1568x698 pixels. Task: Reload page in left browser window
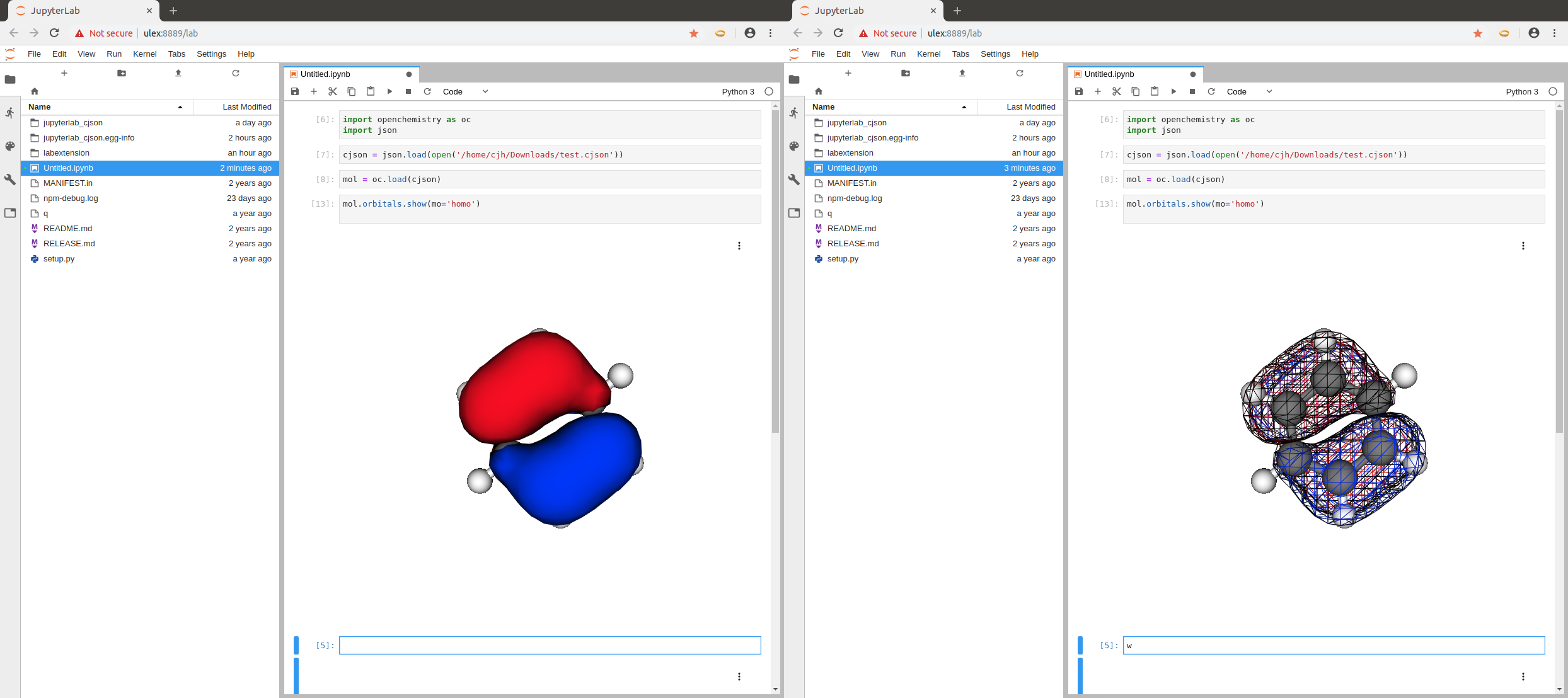pyautogui.click(x=54, y=33)
